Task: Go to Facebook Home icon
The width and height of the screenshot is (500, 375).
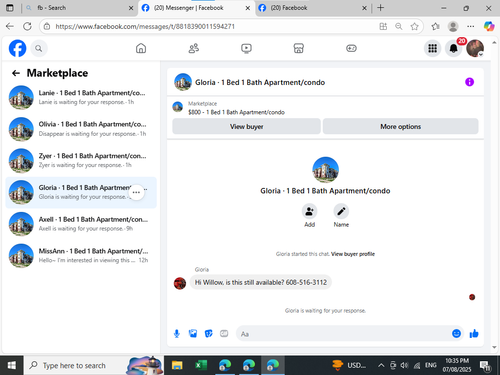Action: [141, 48]
